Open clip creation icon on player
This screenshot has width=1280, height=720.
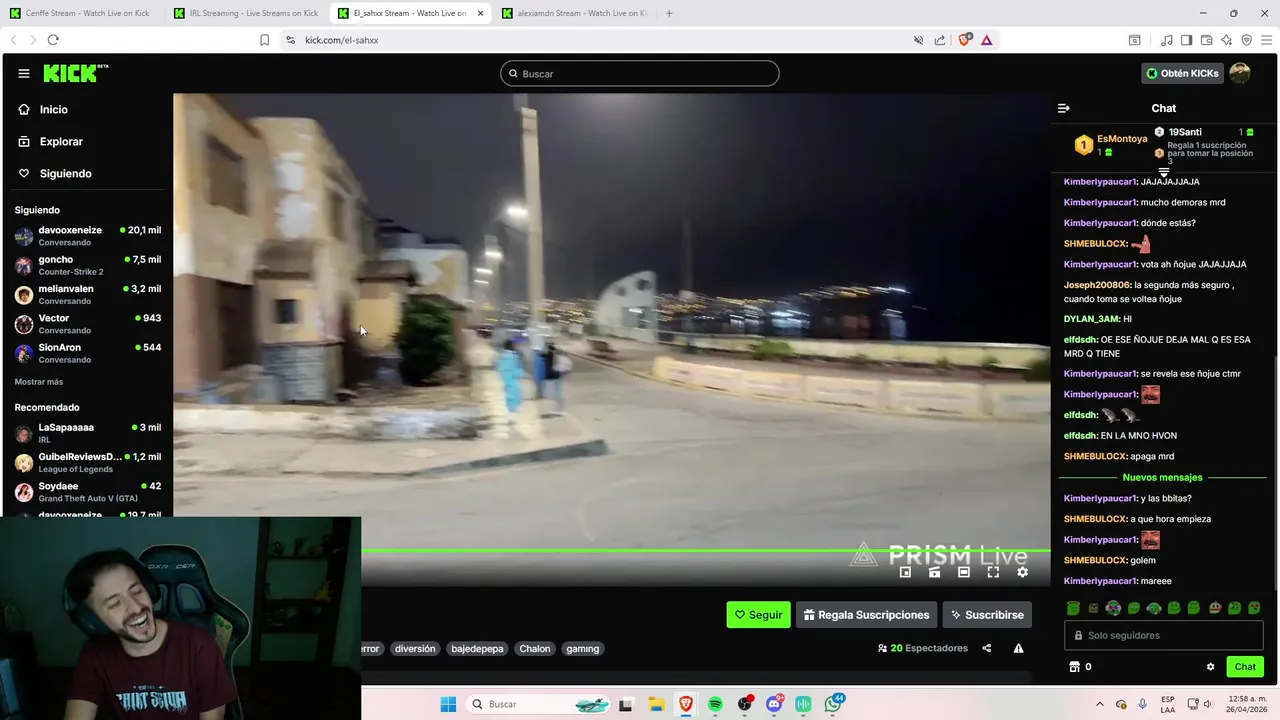pos(934,572)
